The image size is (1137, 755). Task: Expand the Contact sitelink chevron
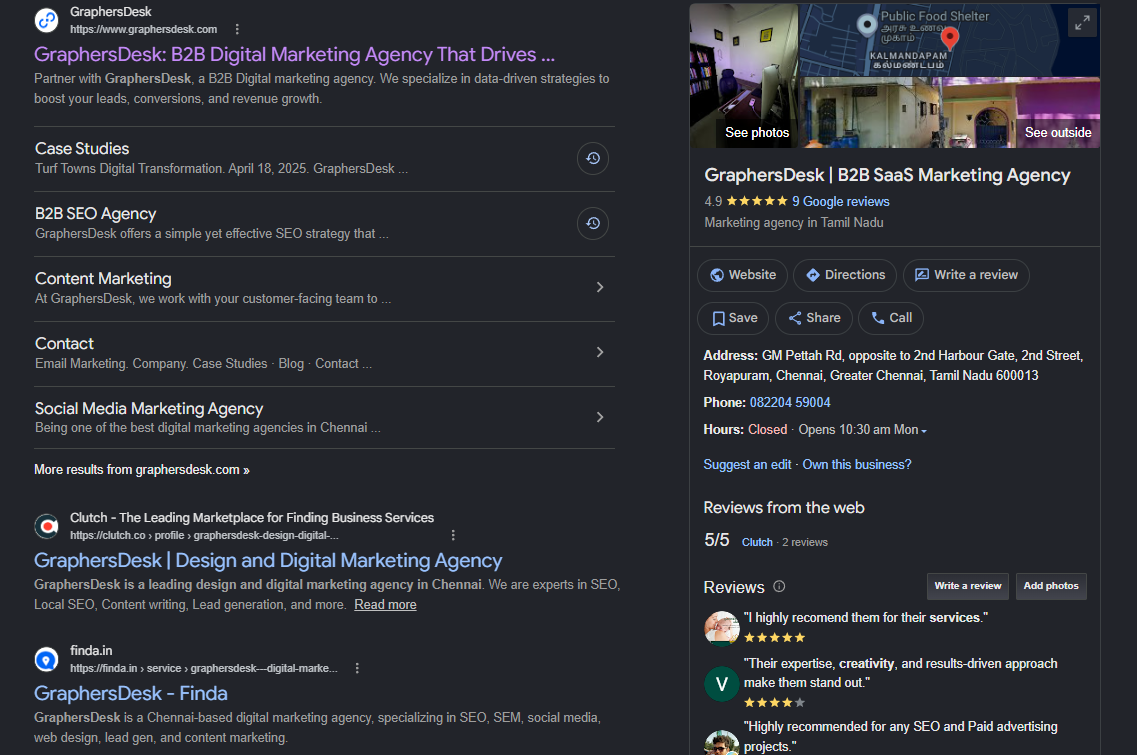[600, 352]
